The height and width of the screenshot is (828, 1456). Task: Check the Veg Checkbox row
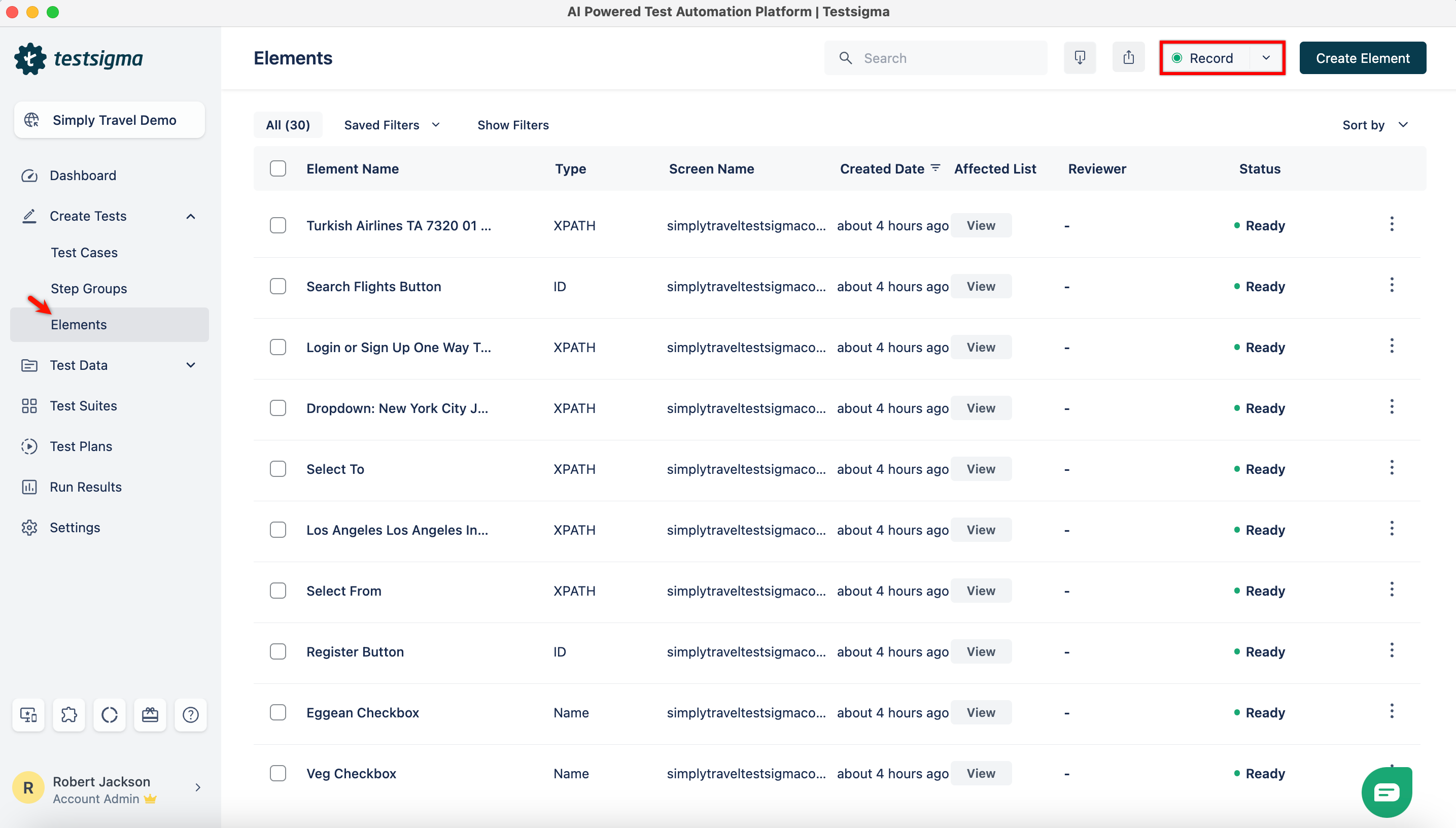point(278,773)
